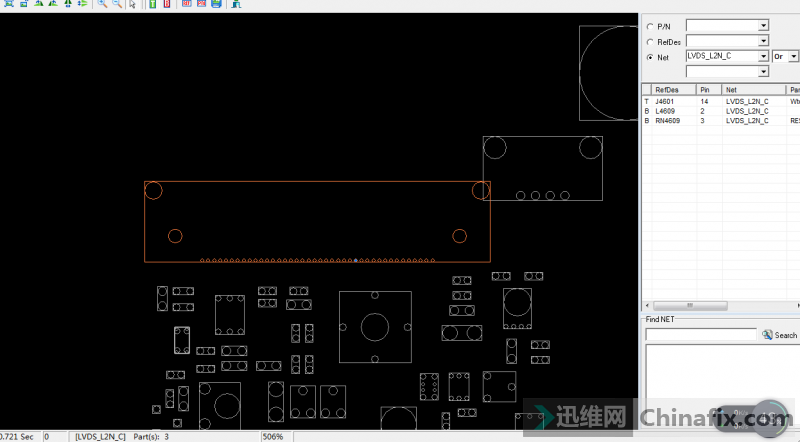Click the horizontal flip arrows icon
800x442 pixels.
(82, 4)
